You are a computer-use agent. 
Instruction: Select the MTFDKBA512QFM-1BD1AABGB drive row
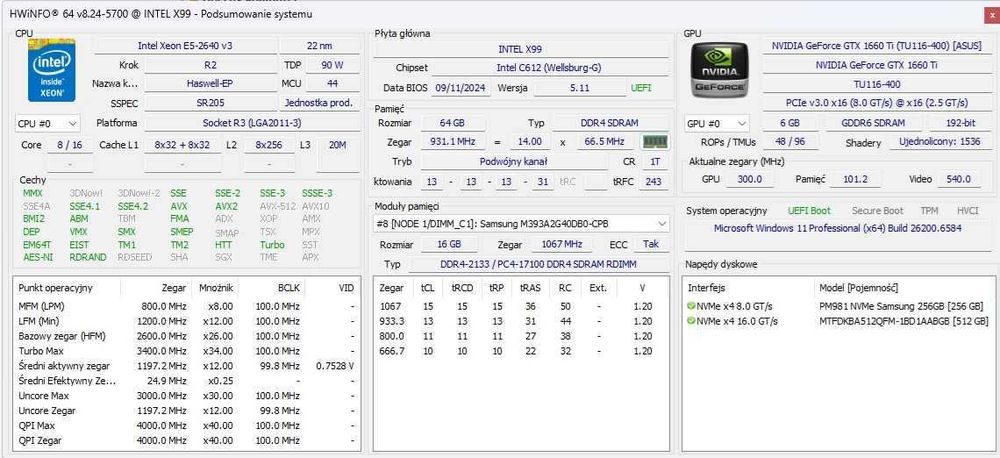(x=839, y=321)
